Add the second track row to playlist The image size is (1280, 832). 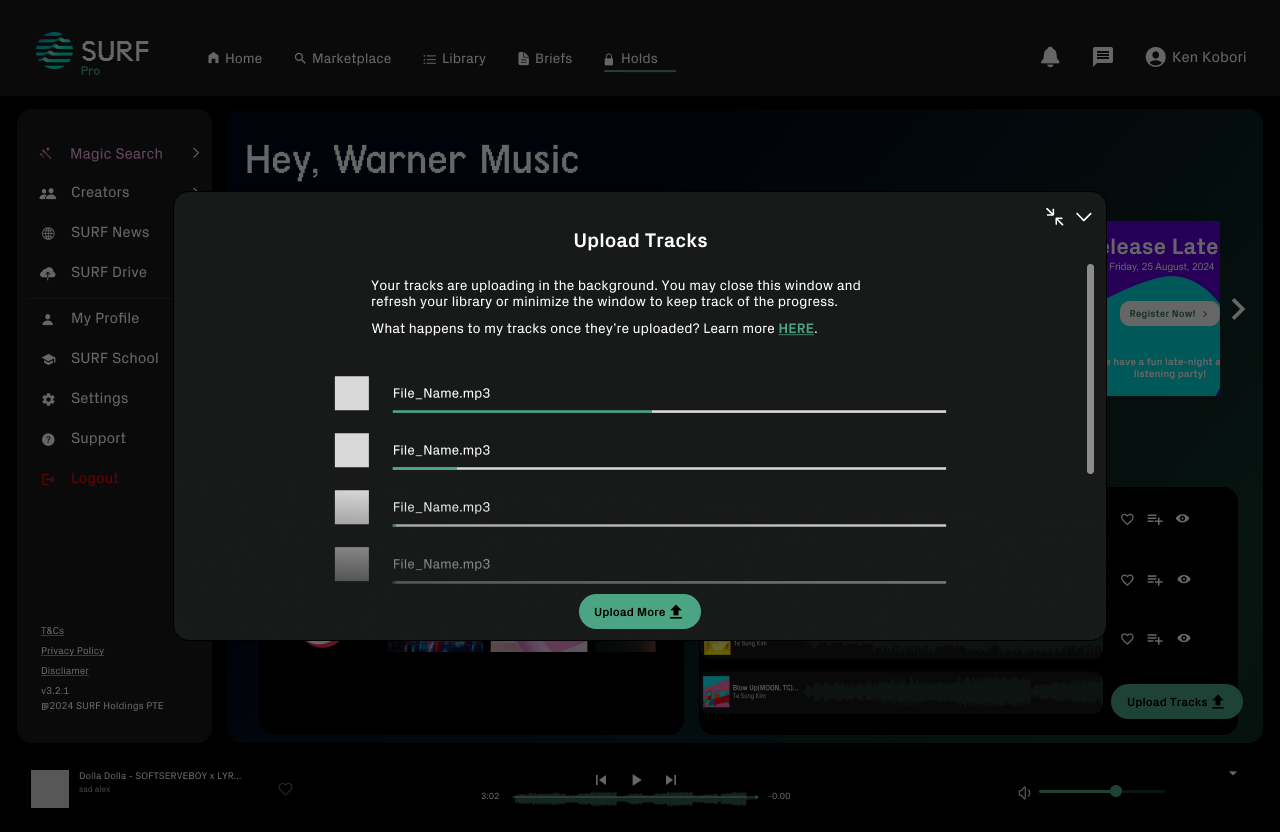point(1155,580)
